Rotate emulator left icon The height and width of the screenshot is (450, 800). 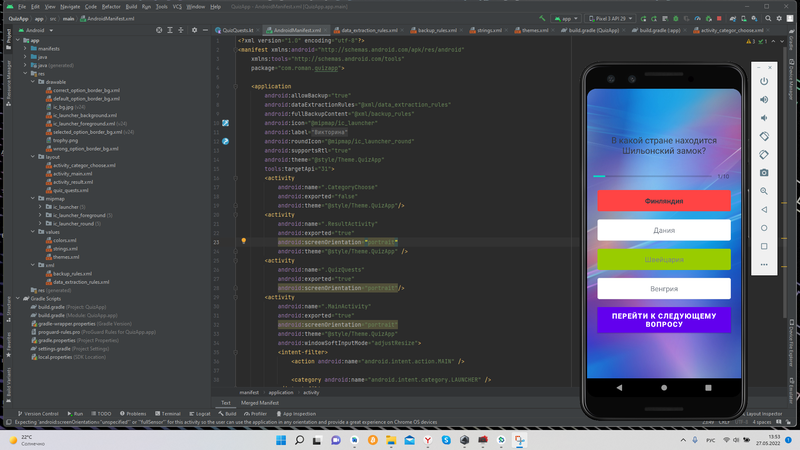pyautogui.click(x=765, y=136)
